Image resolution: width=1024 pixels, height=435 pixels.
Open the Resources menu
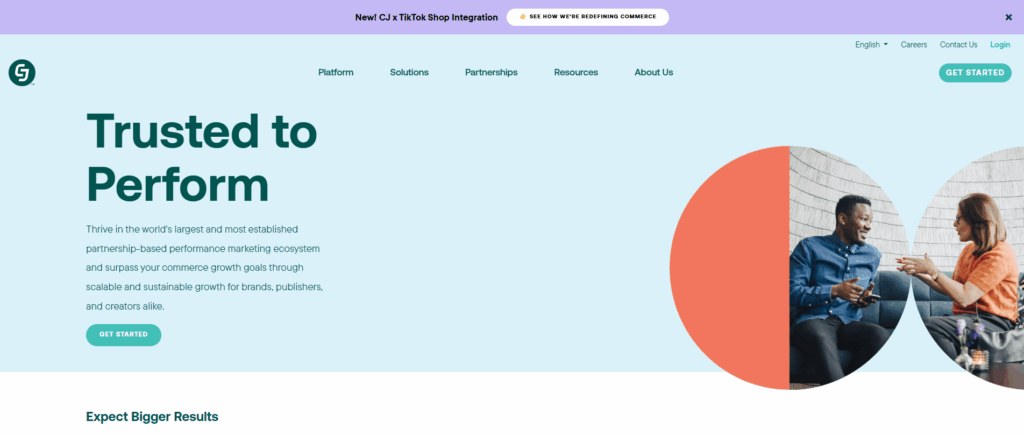(576, 73)
